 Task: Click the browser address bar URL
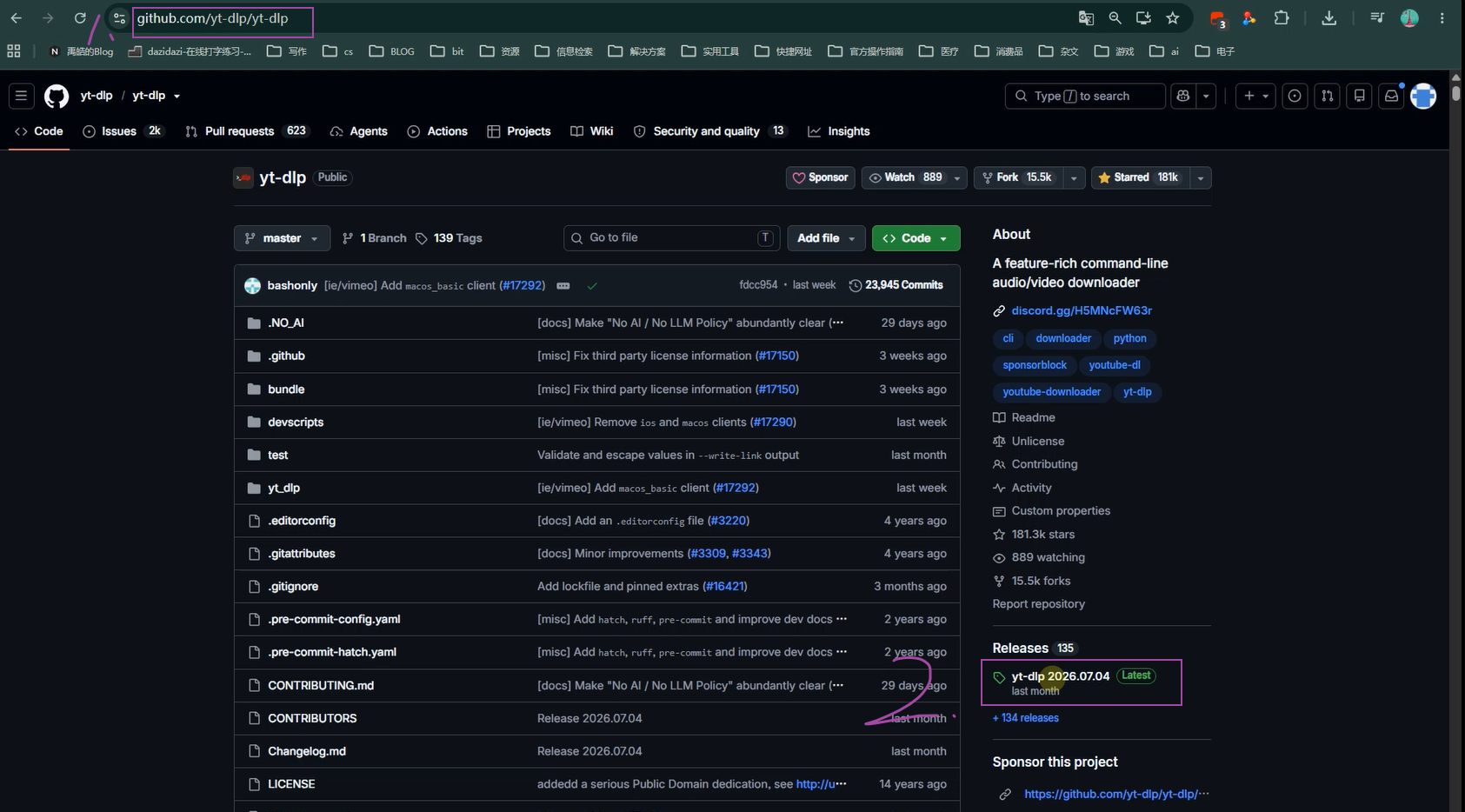[212, 18]
